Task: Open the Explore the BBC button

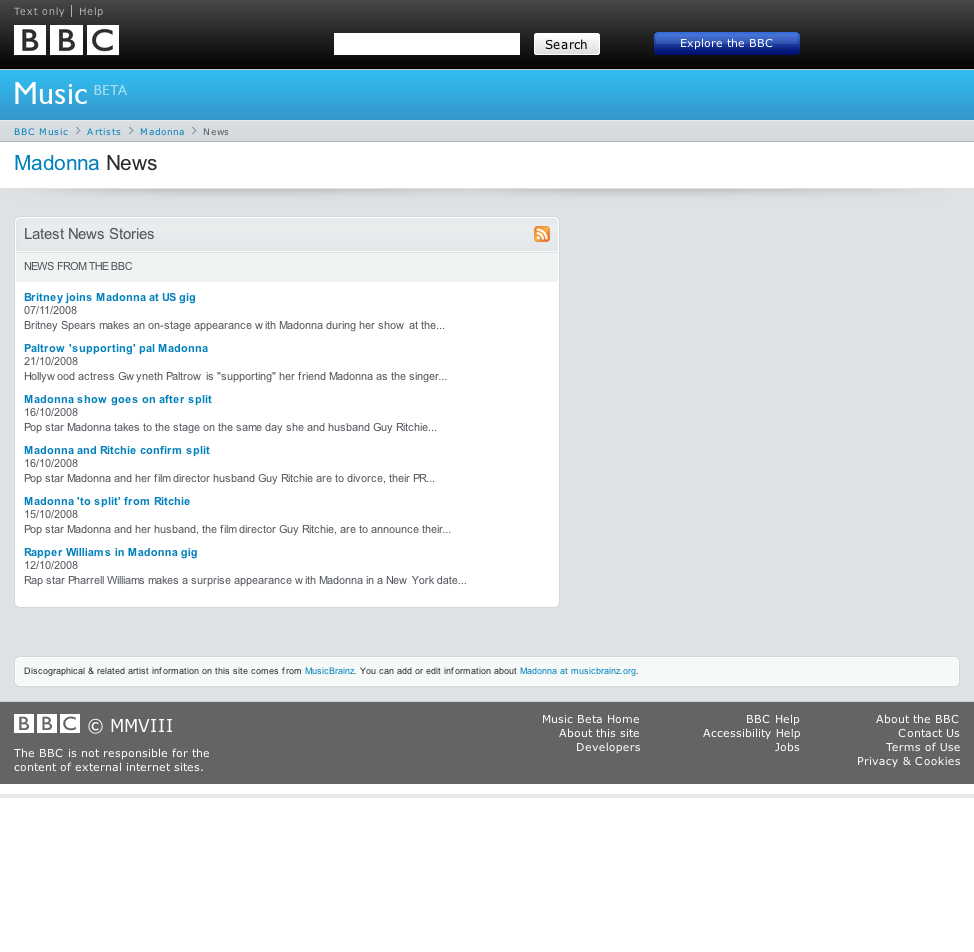Action: [726, 43]
